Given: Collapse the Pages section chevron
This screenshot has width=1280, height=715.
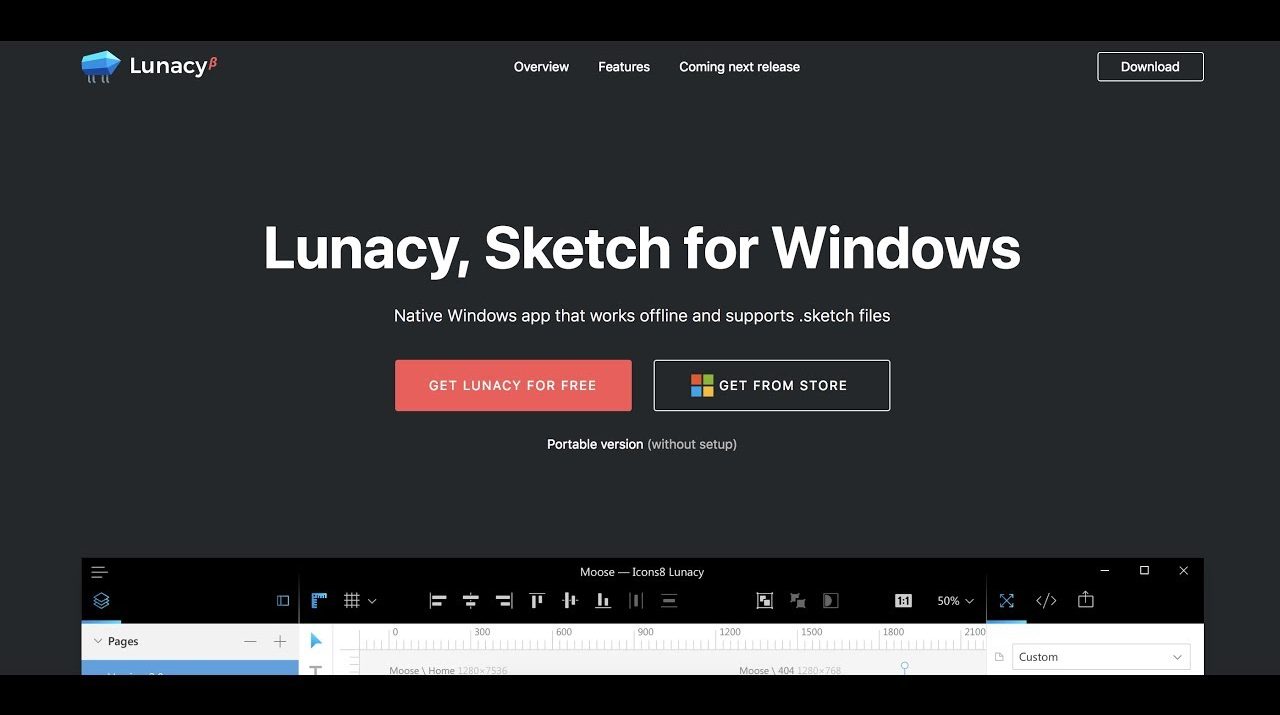Looking at the screenshot, I should [98, 642].
